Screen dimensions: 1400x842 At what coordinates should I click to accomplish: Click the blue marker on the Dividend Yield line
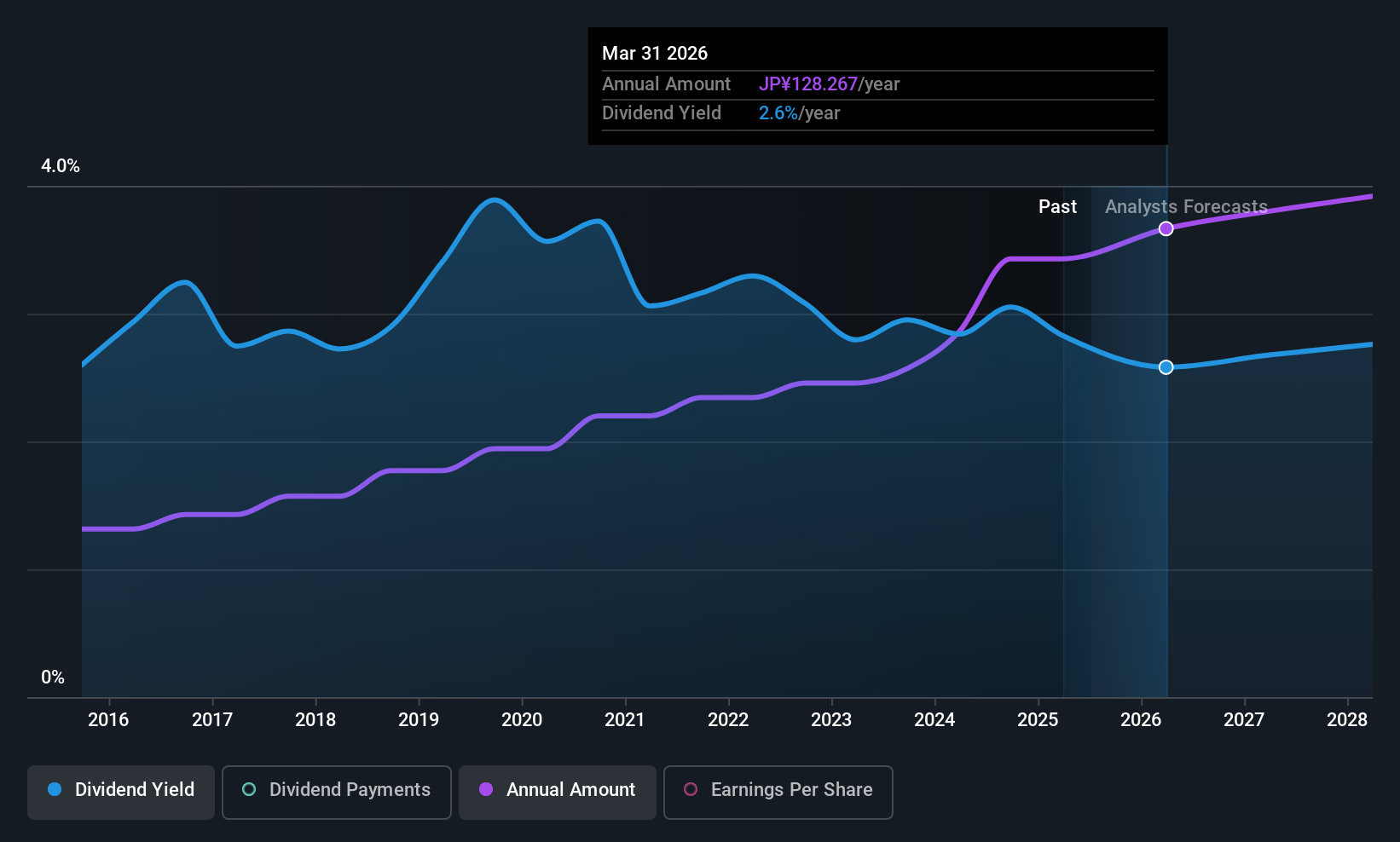pos(1166,367)
